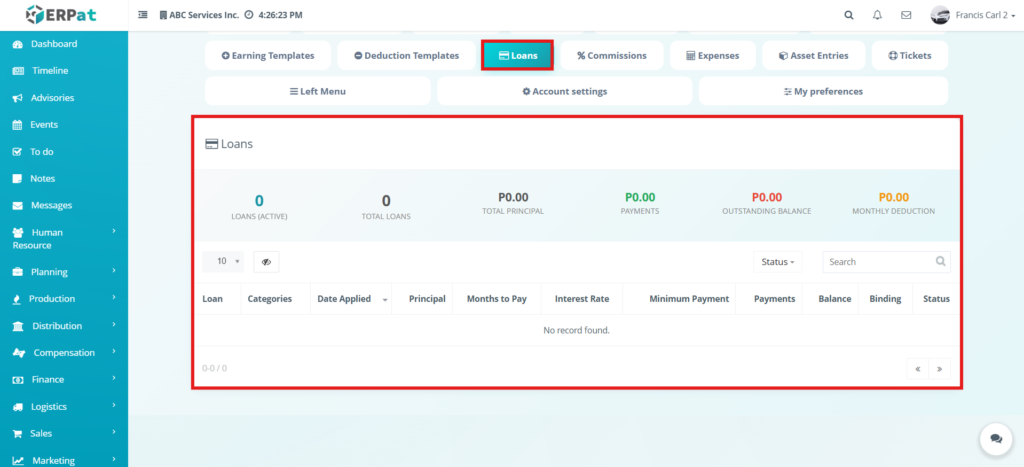Open Events calendar in sidebar
Image resolution: width=1024 pixels, height=467 pixels.
(x=43, y=125)
